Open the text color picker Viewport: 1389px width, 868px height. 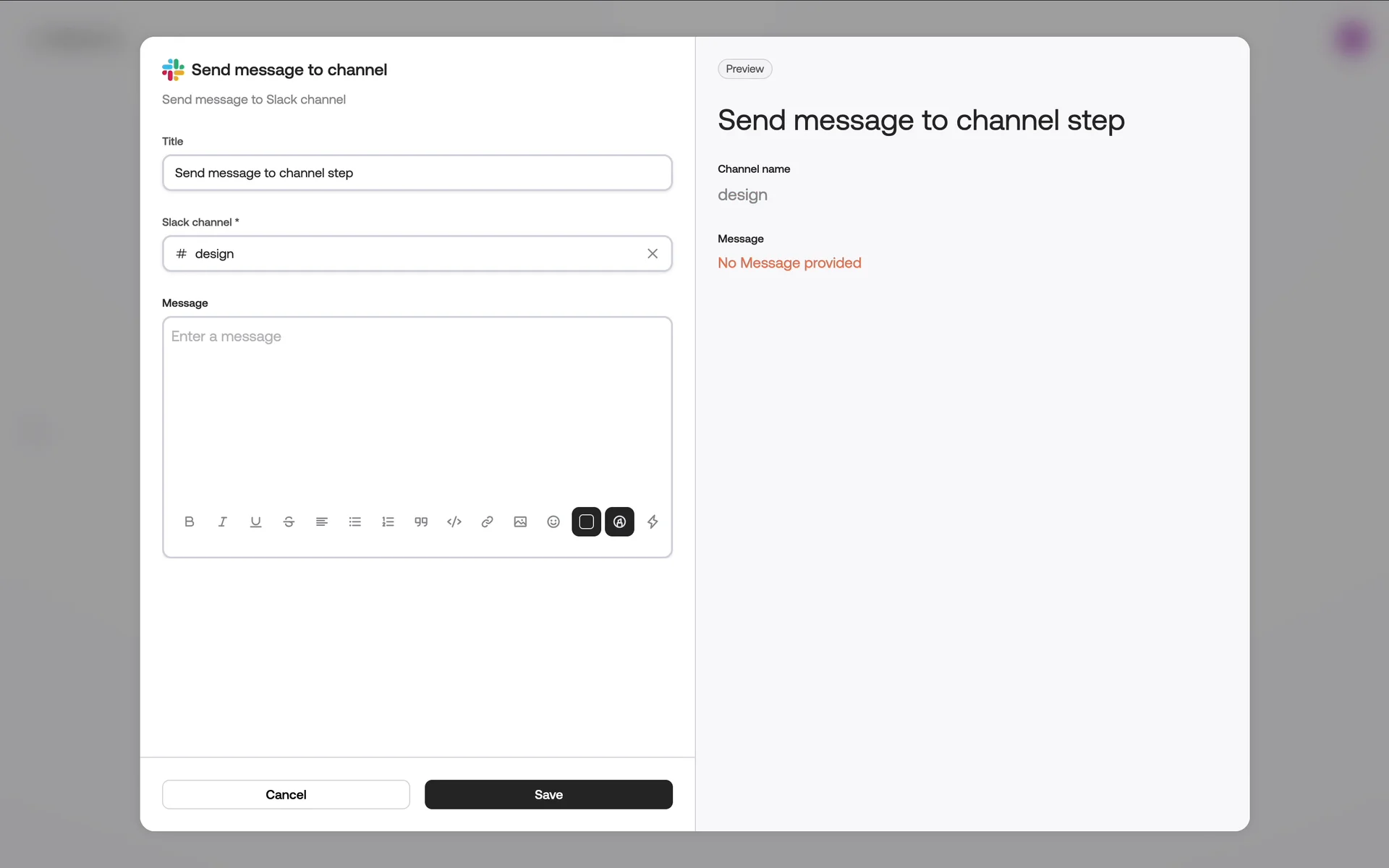620,522
